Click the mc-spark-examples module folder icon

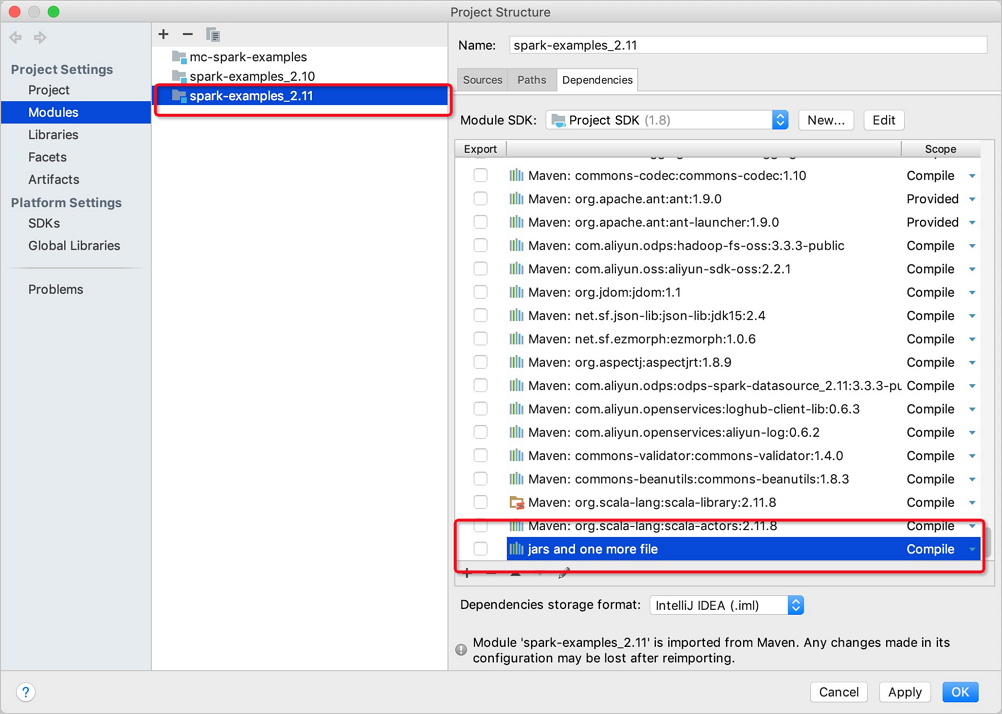pos(180,57)
